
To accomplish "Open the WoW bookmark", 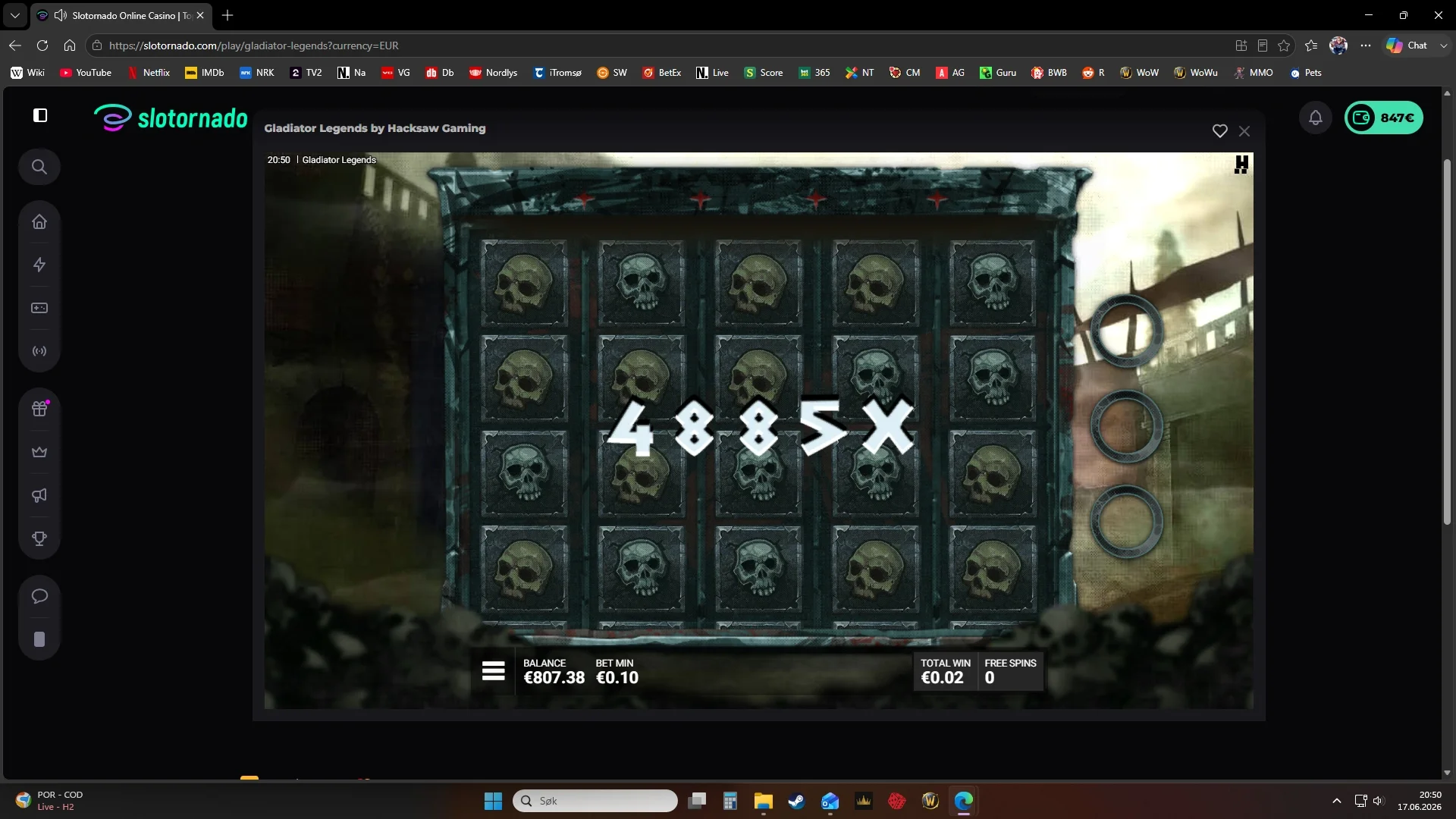I will click(x=1139, y=73).
